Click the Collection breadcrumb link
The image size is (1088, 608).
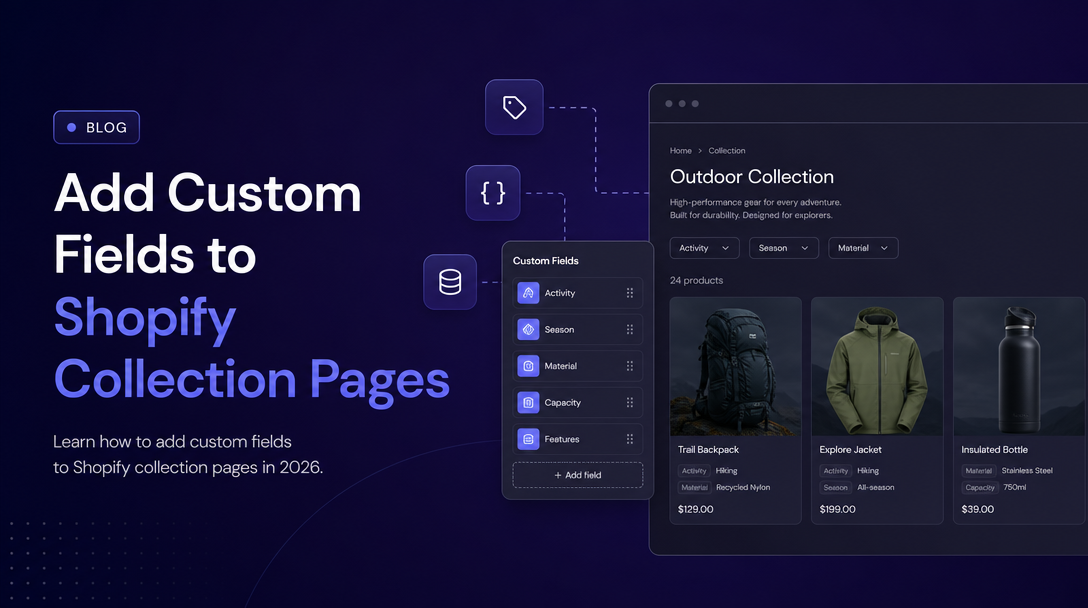point(726,151)
